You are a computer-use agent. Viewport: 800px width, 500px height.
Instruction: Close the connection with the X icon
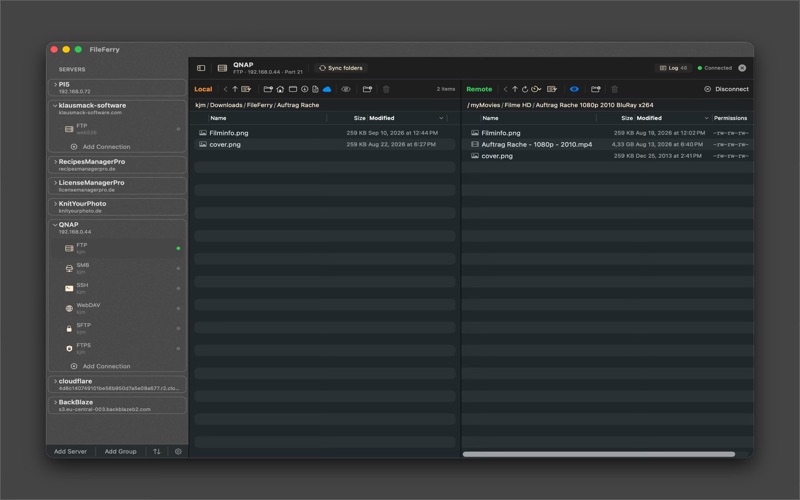(x=742, y=68)
